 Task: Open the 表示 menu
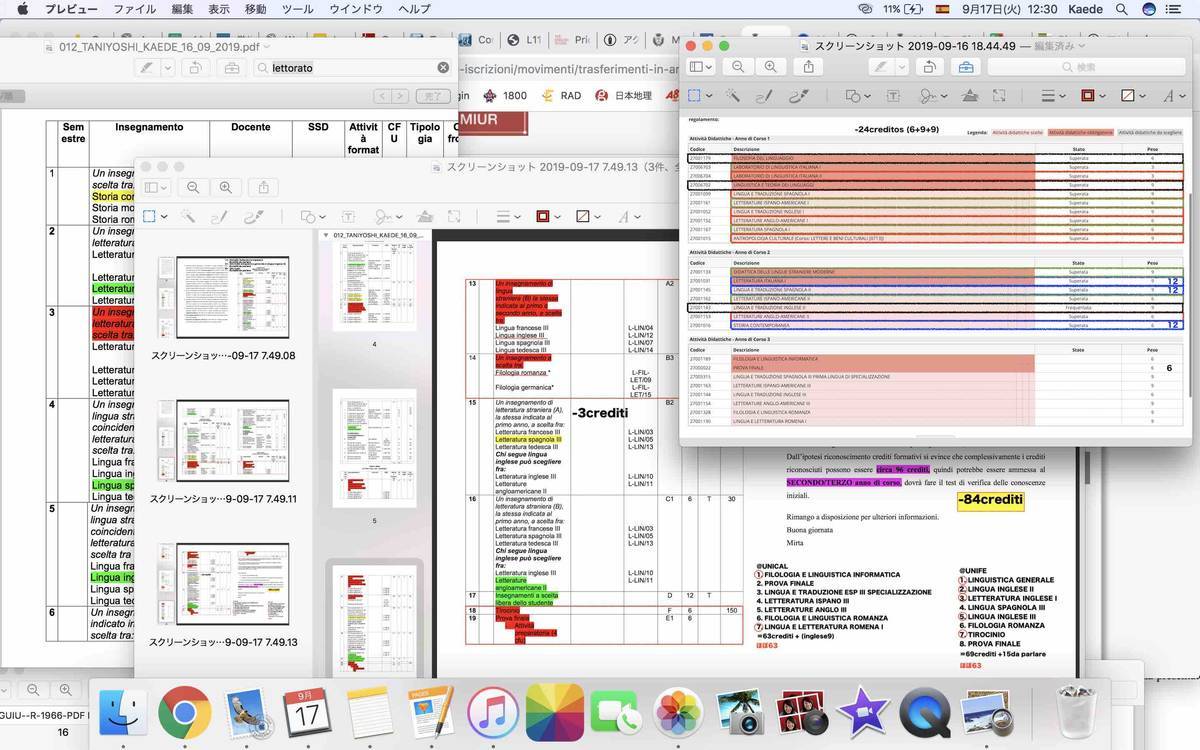[219, 9]
